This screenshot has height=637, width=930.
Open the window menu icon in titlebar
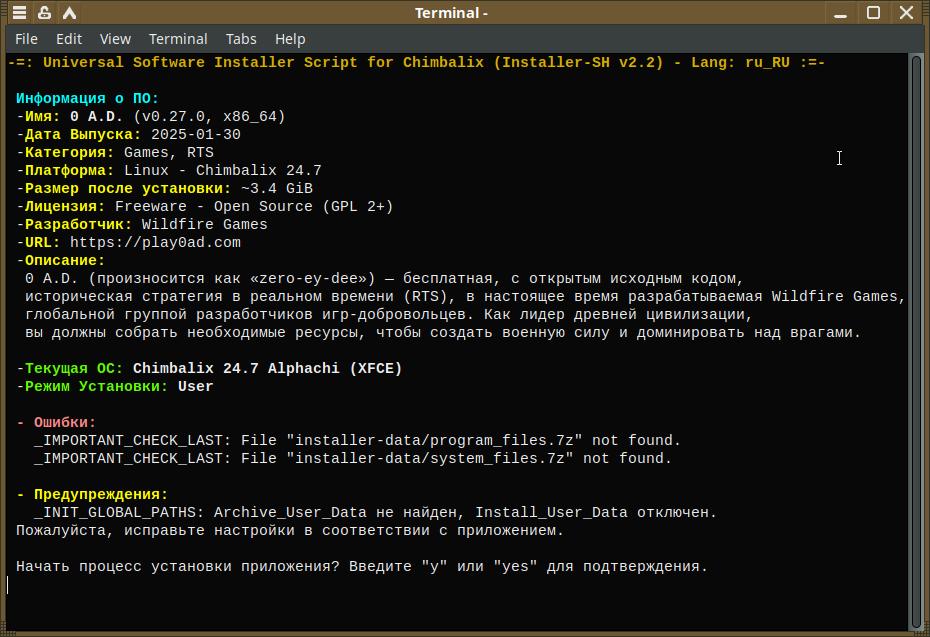pyautogui.click(x=18, y=13)
